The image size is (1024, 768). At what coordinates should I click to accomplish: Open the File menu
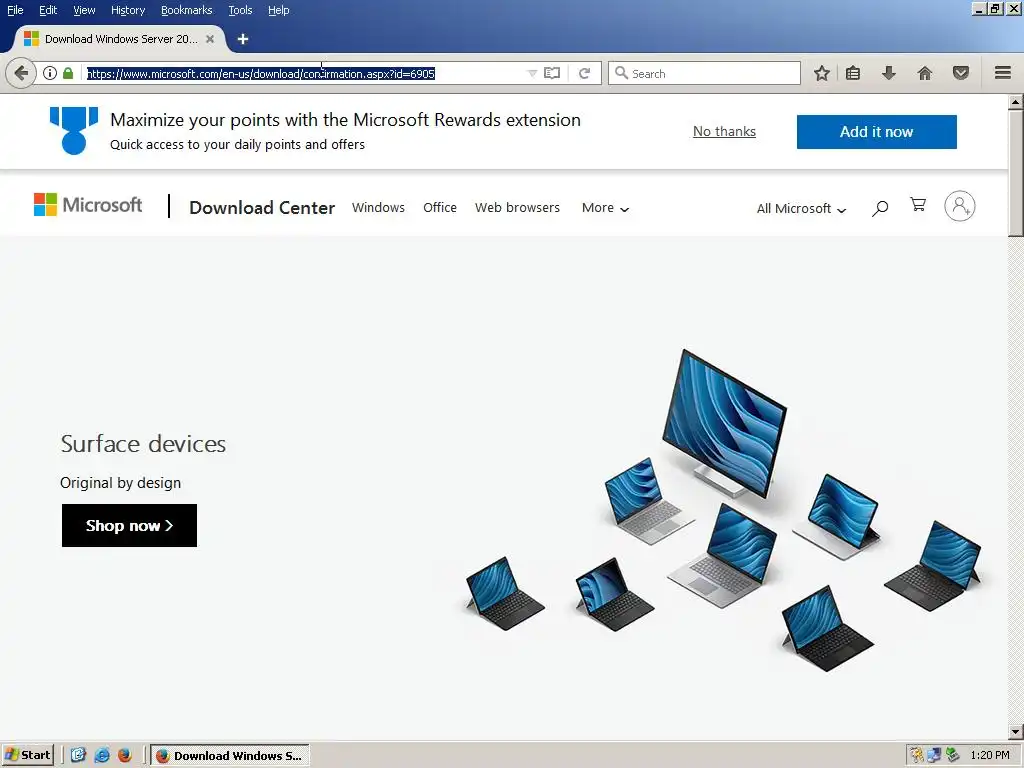15,10
